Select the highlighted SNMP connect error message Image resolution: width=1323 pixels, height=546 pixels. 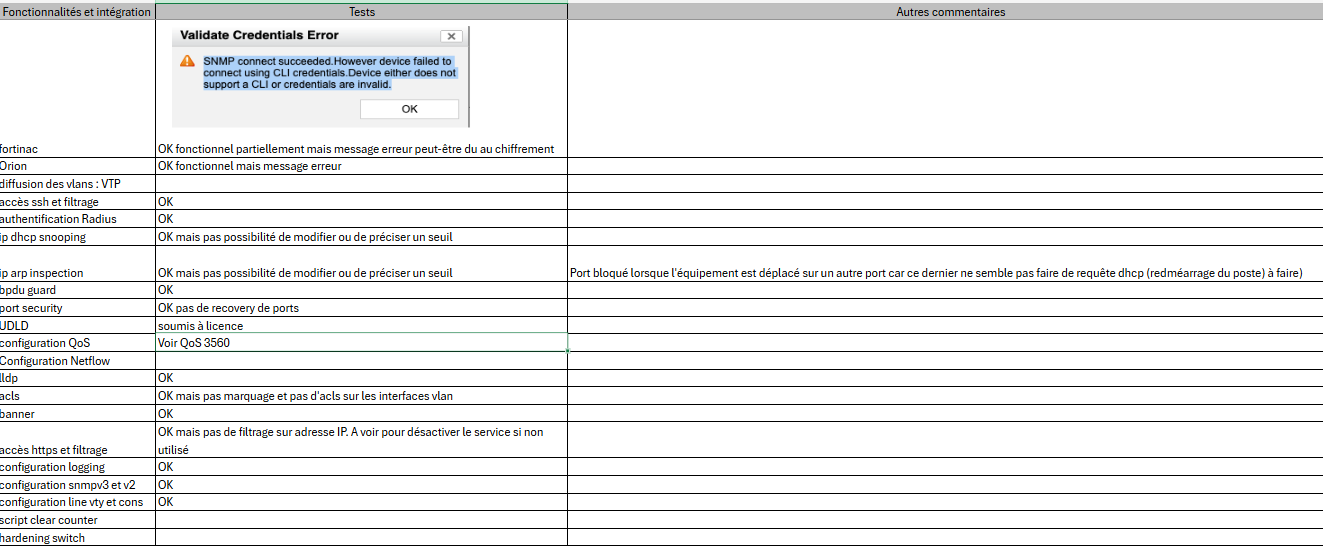click(329, 73)
